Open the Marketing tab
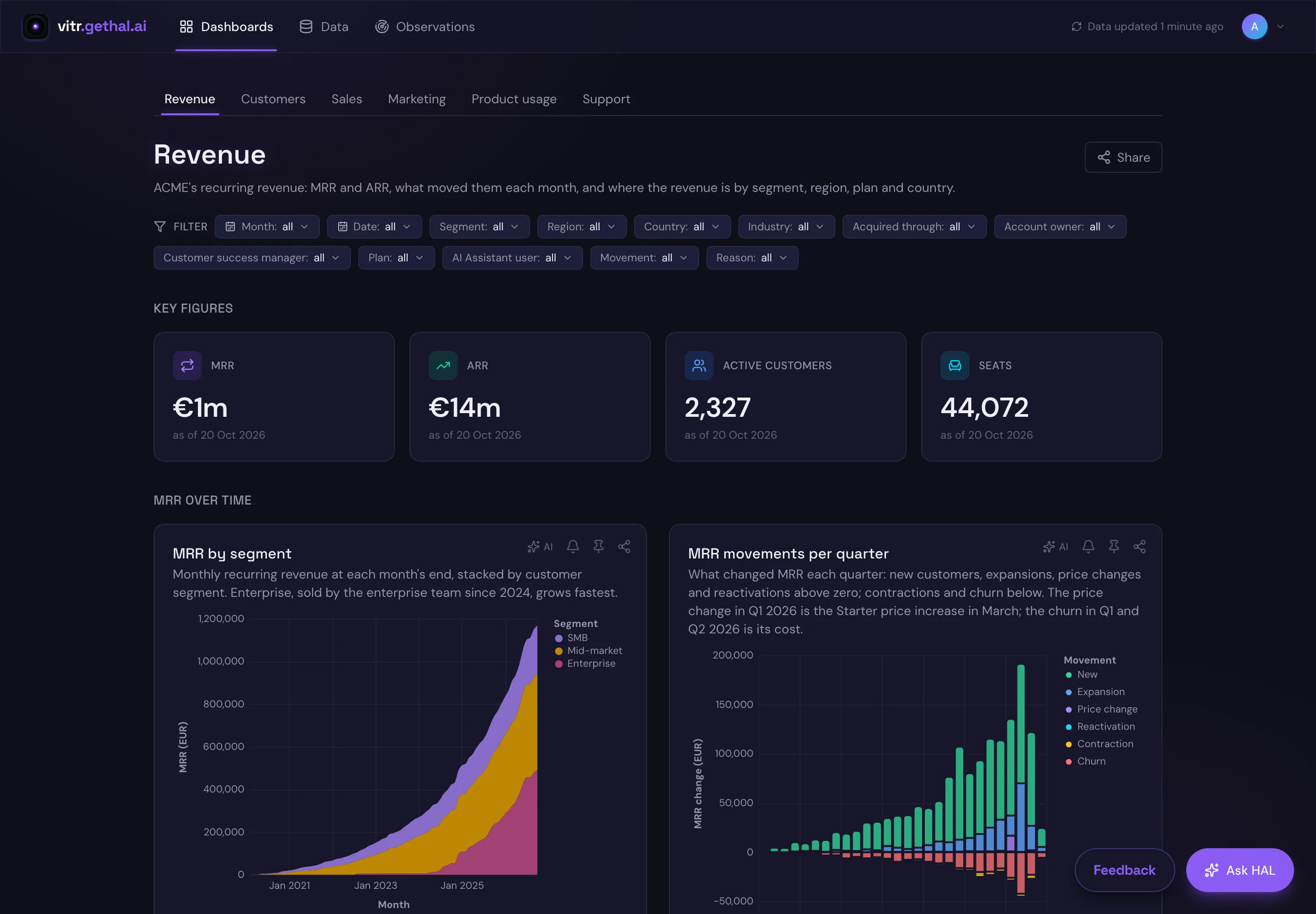 click(x=416, y=99)
